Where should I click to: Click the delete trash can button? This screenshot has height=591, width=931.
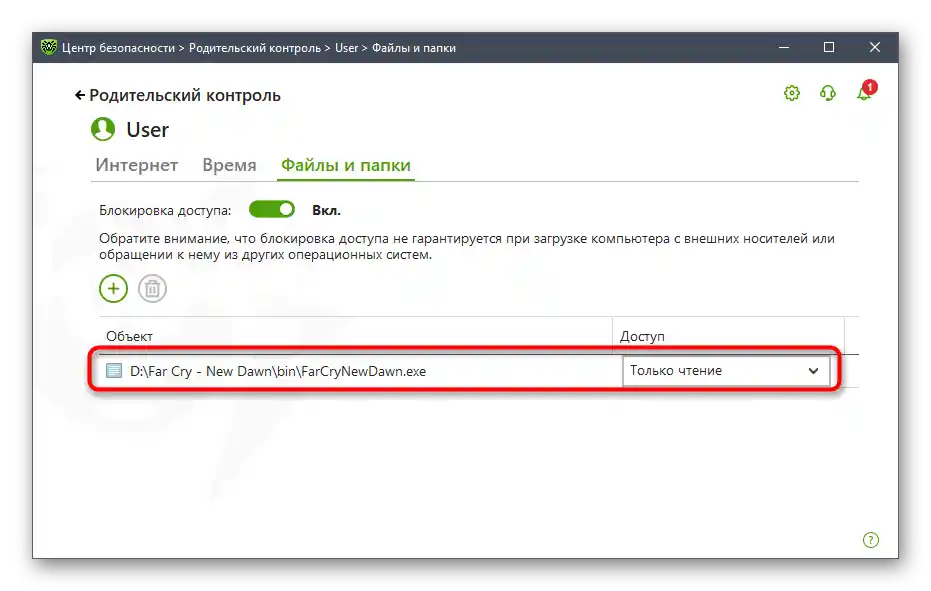[x=153, y=289]
